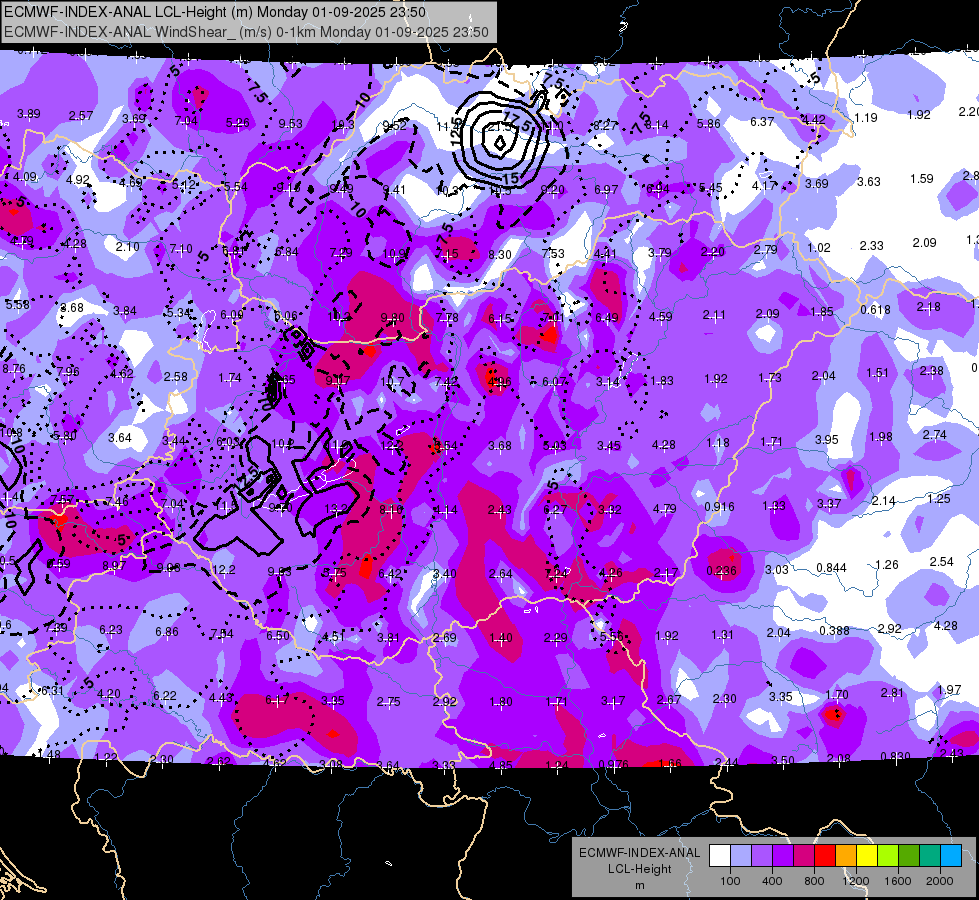Click the wind shear value 0.830
Viewport: 979px width, 900px height.
click(x=895, y=756)
